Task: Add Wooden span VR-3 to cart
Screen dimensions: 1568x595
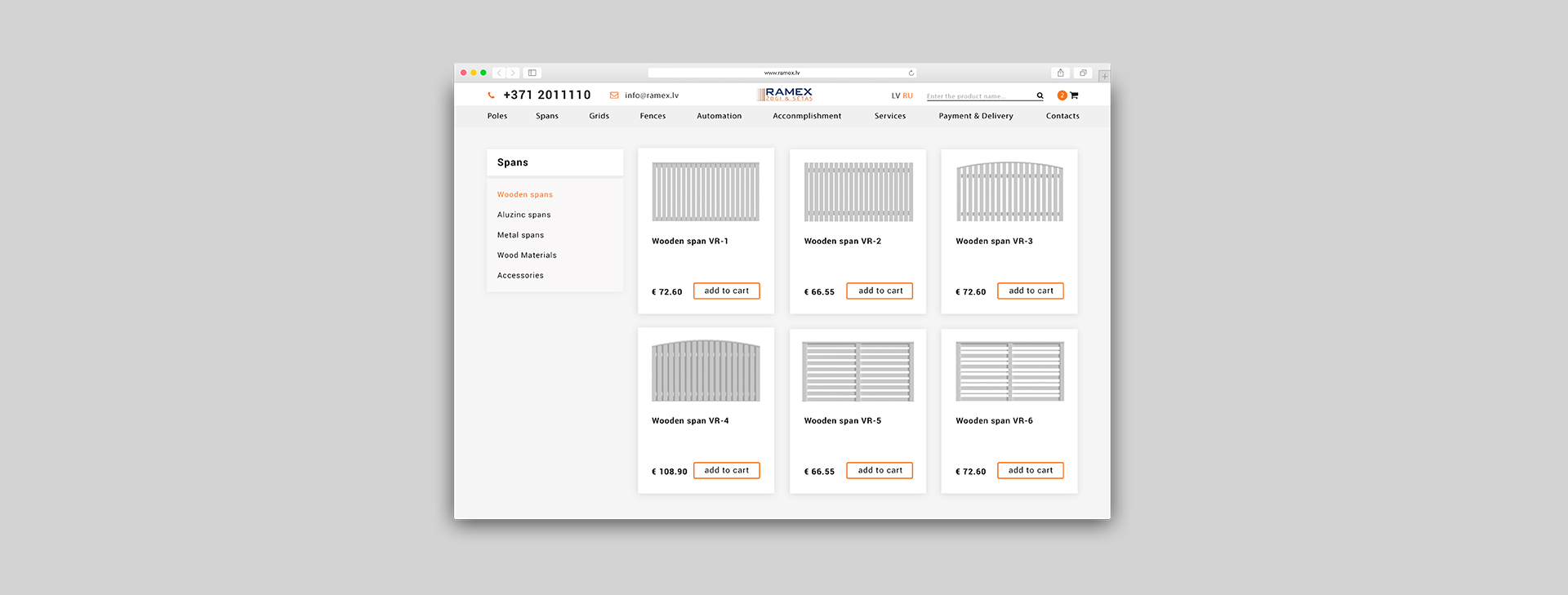Action: pos(1031,291)
